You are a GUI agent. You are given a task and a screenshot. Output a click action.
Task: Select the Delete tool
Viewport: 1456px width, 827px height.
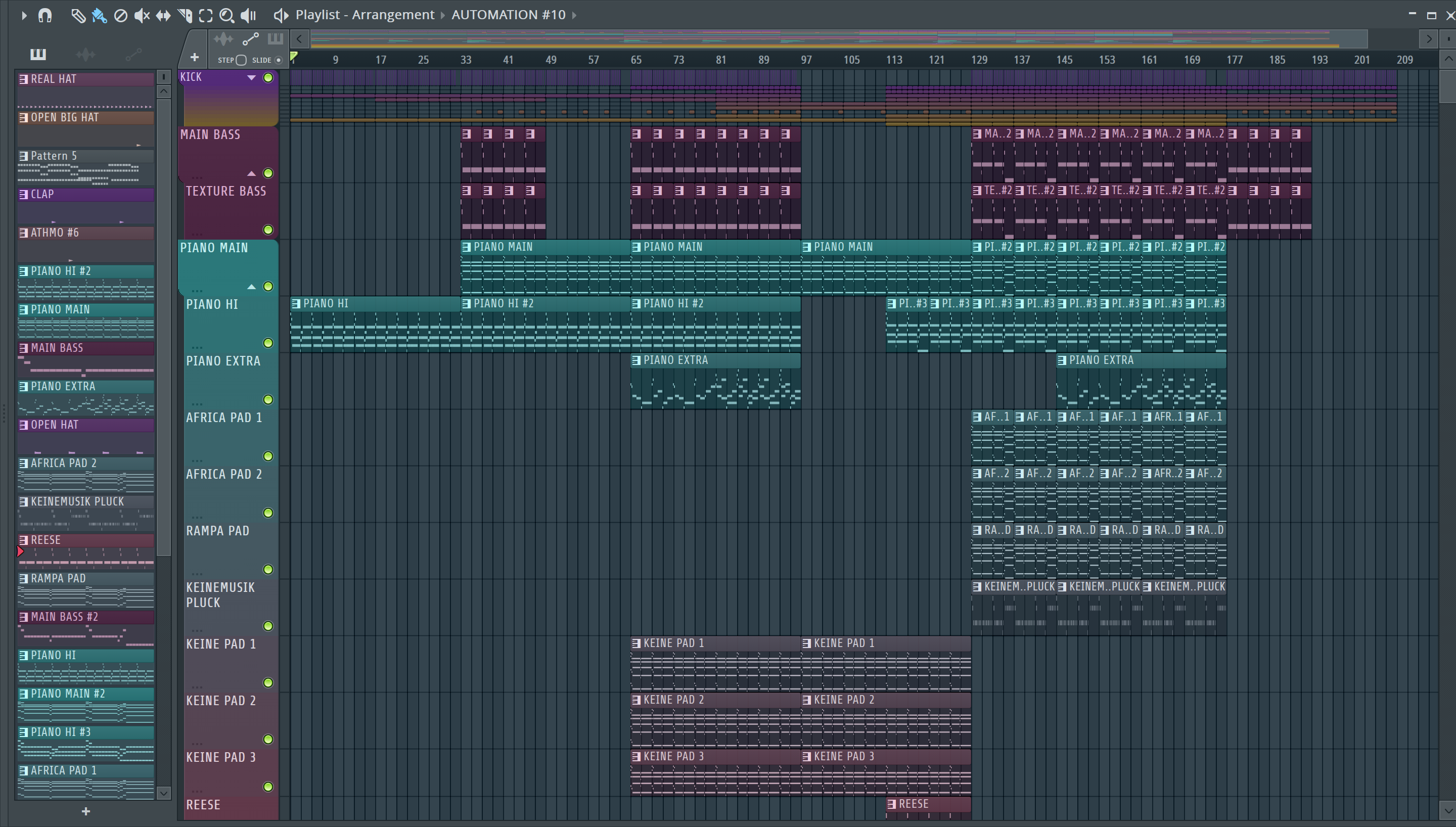tap(120, 15)
